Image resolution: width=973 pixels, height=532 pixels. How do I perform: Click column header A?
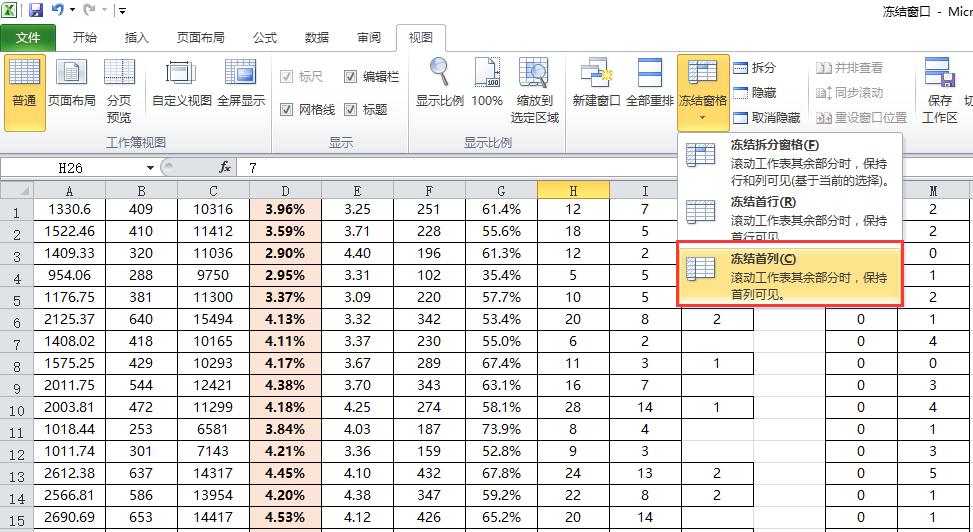pyautogui.click(x=70, y=190)
